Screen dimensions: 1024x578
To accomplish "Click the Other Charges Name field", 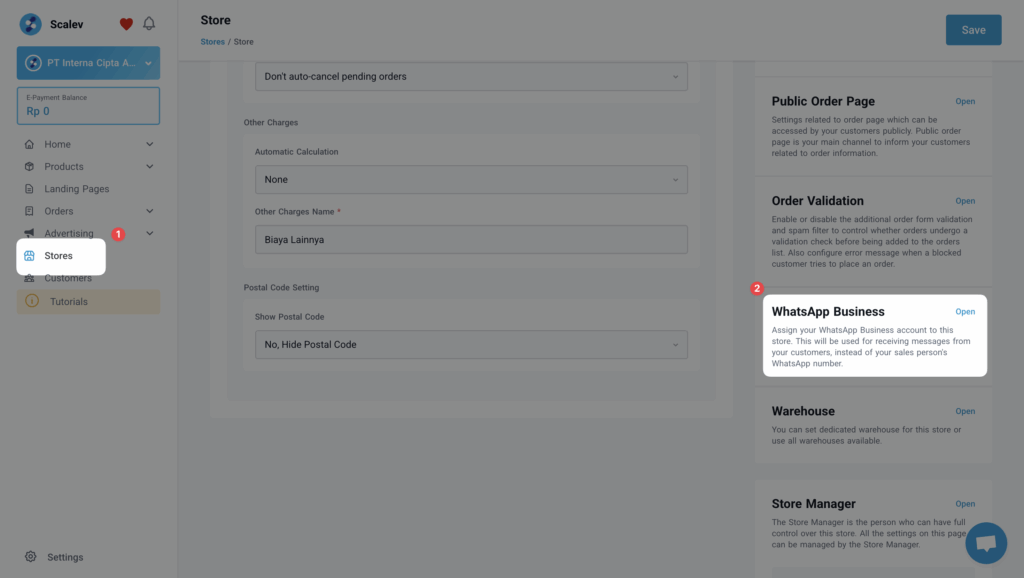I will [x=471, y=240].
